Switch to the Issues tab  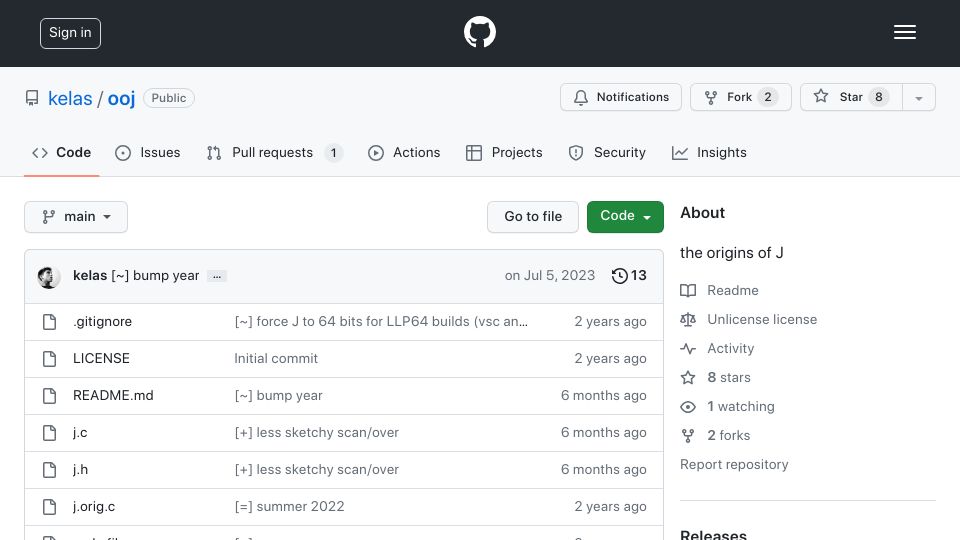coord(148,152)
